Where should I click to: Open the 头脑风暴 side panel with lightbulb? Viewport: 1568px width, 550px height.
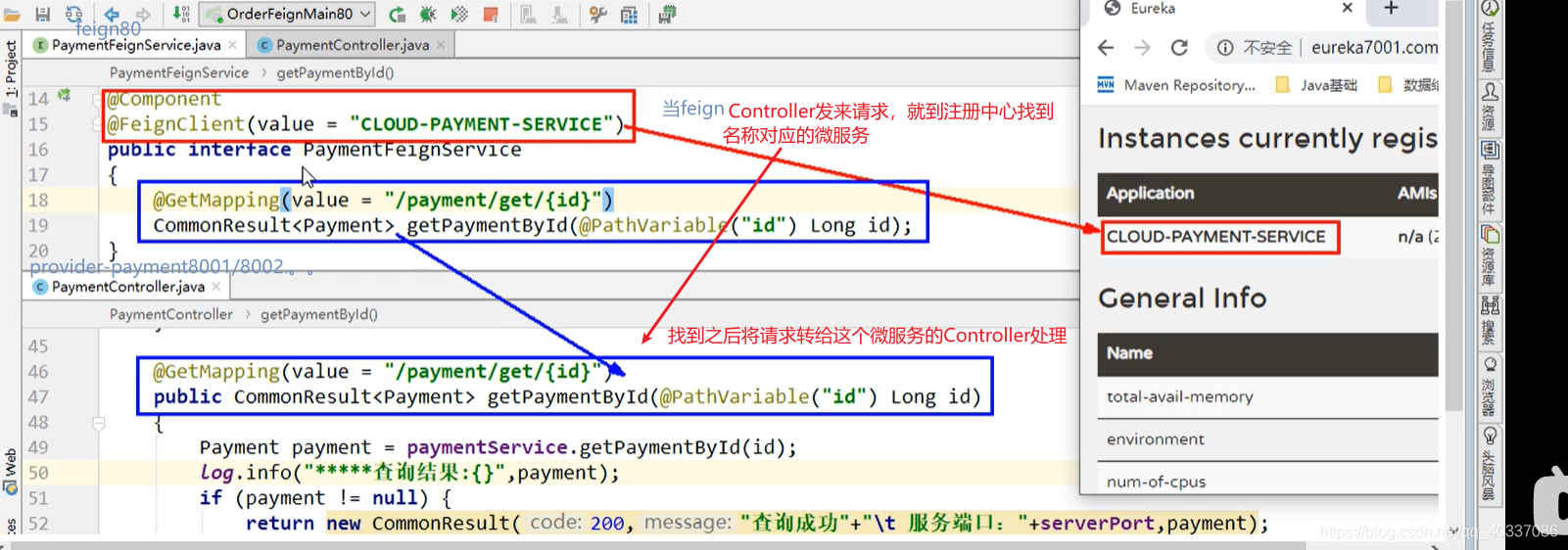pyautogui.click(x=1490, y=464)
